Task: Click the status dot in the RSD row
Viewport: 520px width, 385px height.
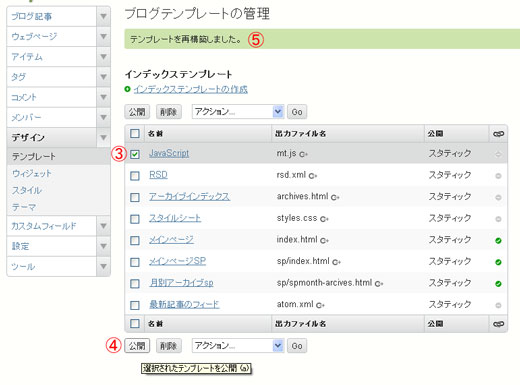Action: [498, 176]
